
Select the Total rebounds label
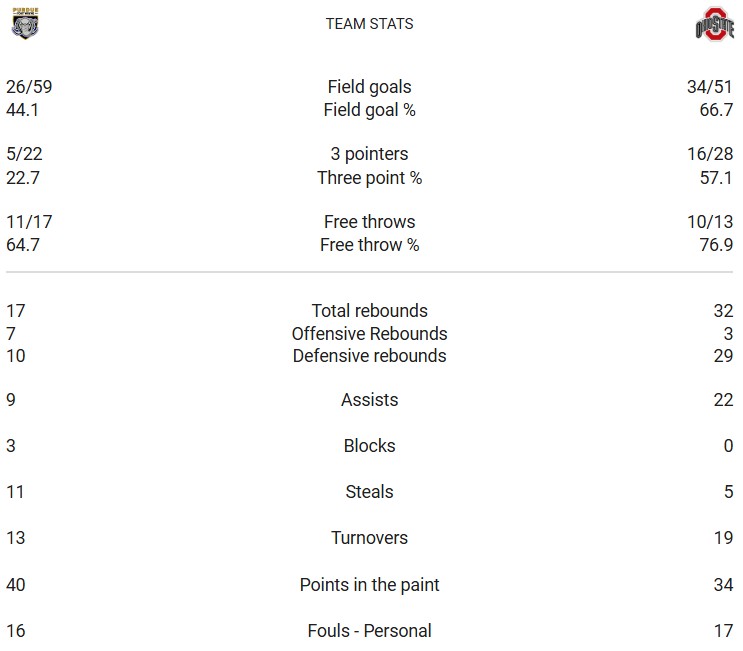click(369, 311)
